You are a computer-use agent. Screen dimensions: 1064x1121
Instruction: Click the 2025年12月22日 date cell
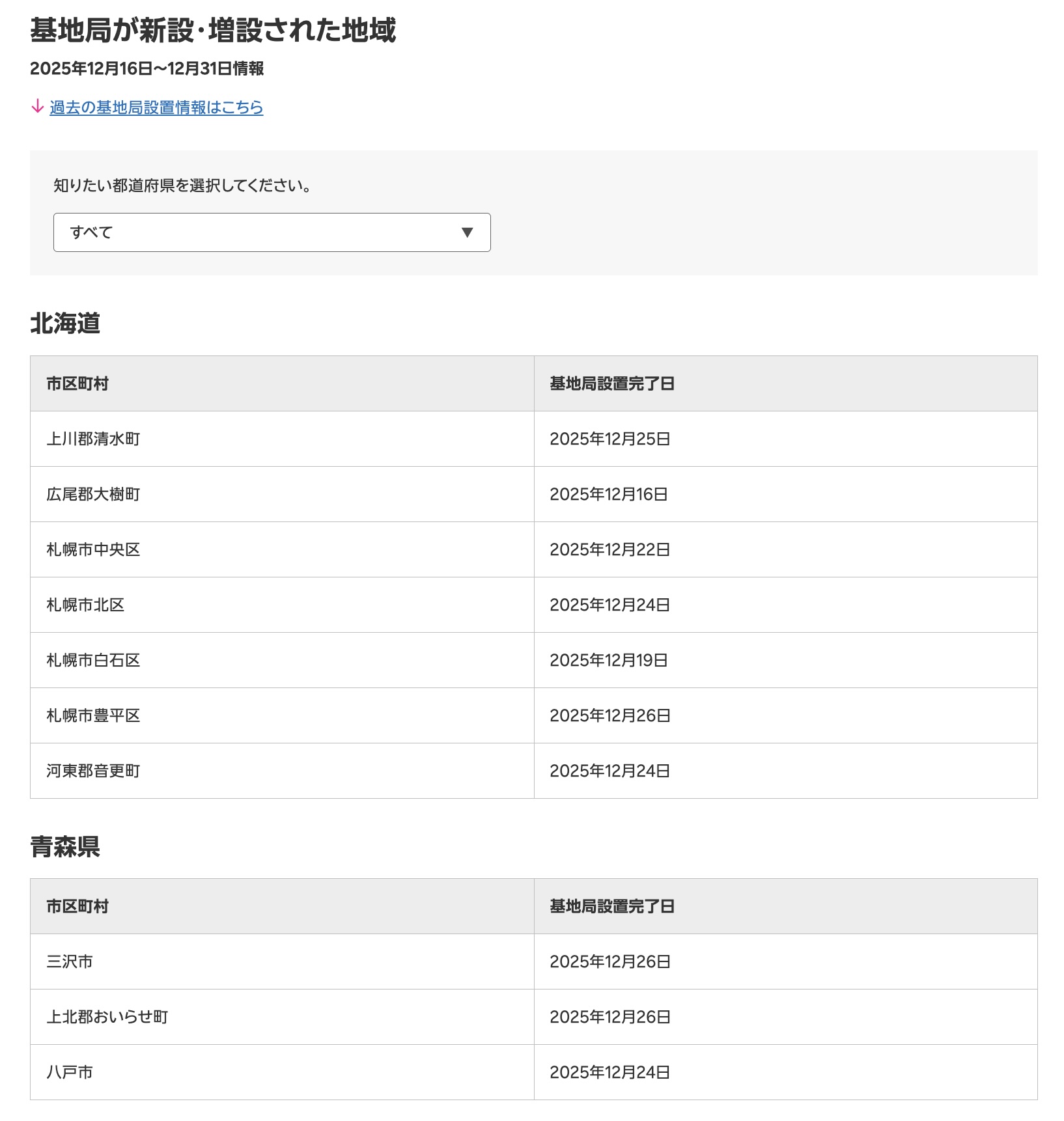(785, 549)
